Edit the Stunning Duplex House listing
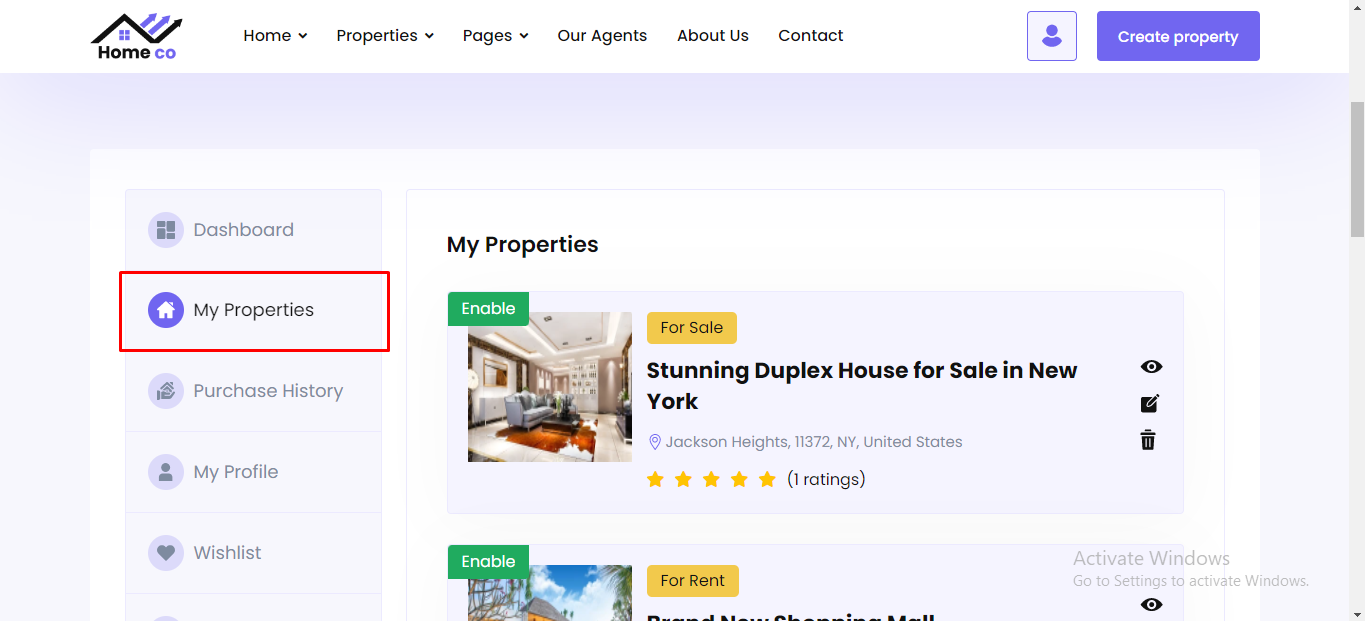Image resolution: width=1365 pixels, height=621 pixels. click(1150, 404)
